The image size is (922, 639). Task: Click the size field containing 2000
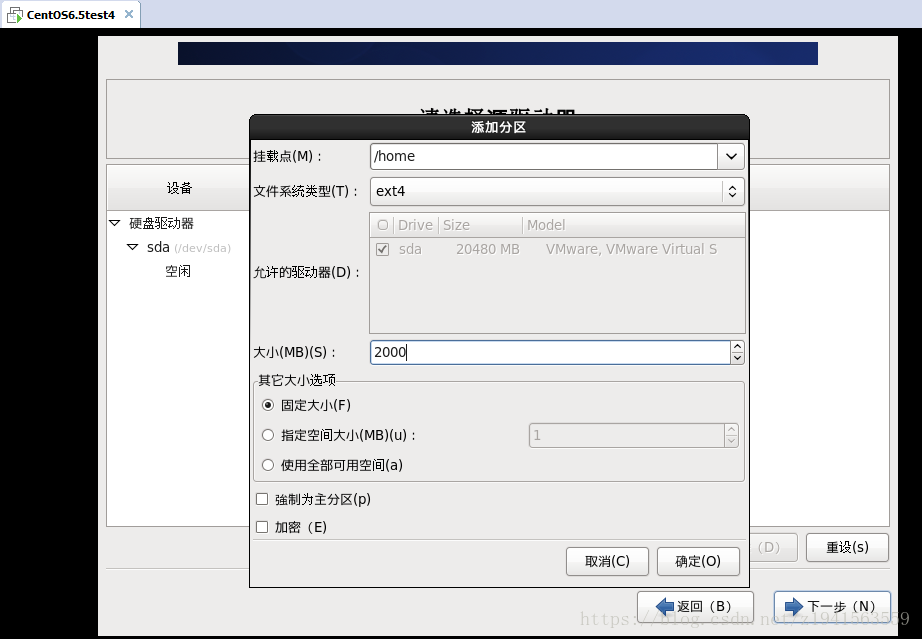(x=550, y=352)
